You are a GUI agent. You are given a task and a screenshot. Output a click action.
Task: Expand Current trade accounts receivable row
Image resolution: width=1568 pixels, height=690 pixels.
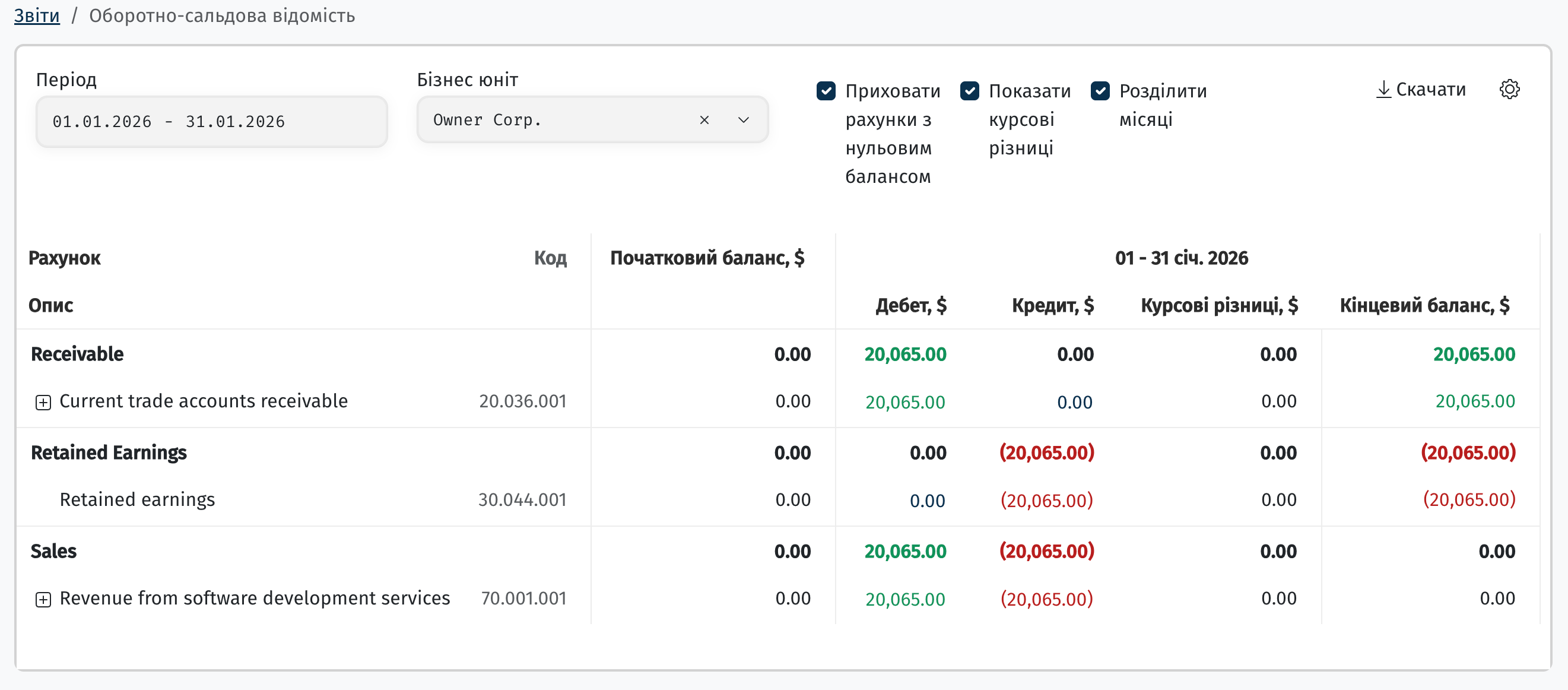point(43,402)
